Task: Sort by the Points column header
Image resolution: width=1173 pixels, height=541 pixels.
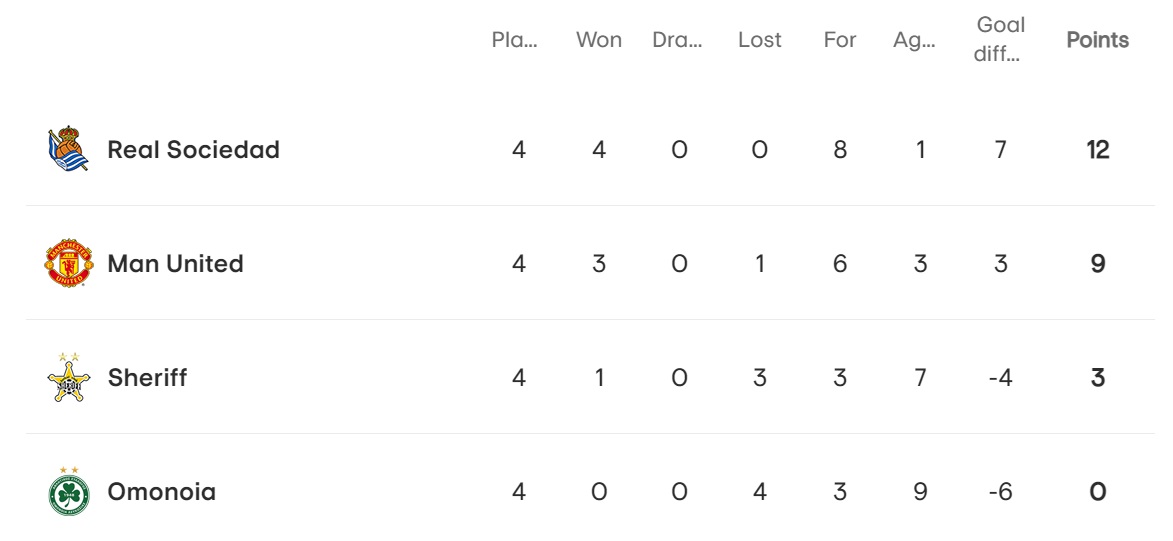Action: [x=1097, y=40]
